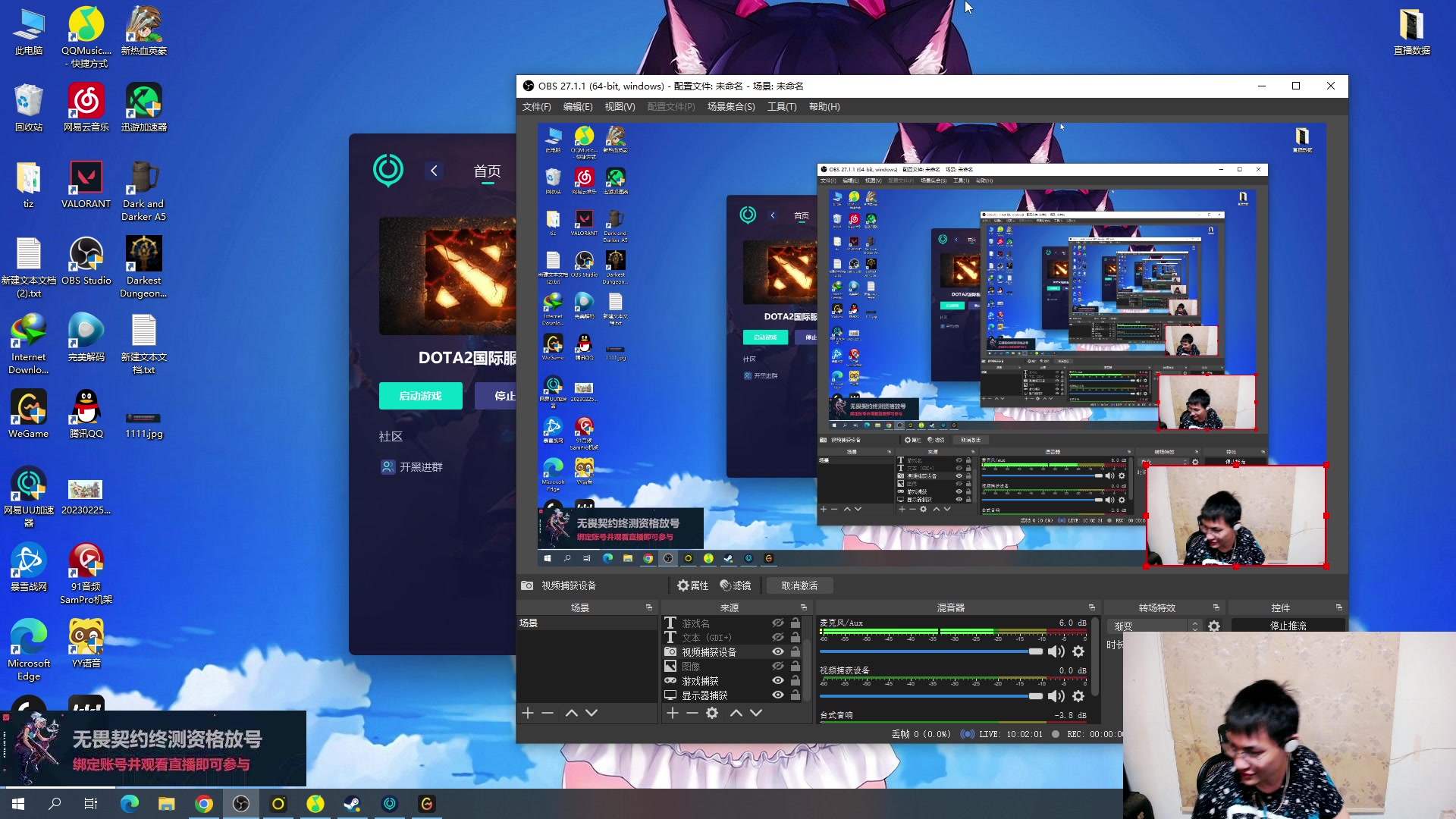Image resolution: width=1456 pixels, height=819 pixels.
Task: Add a new source with plus icon
Action: point(672,713)
